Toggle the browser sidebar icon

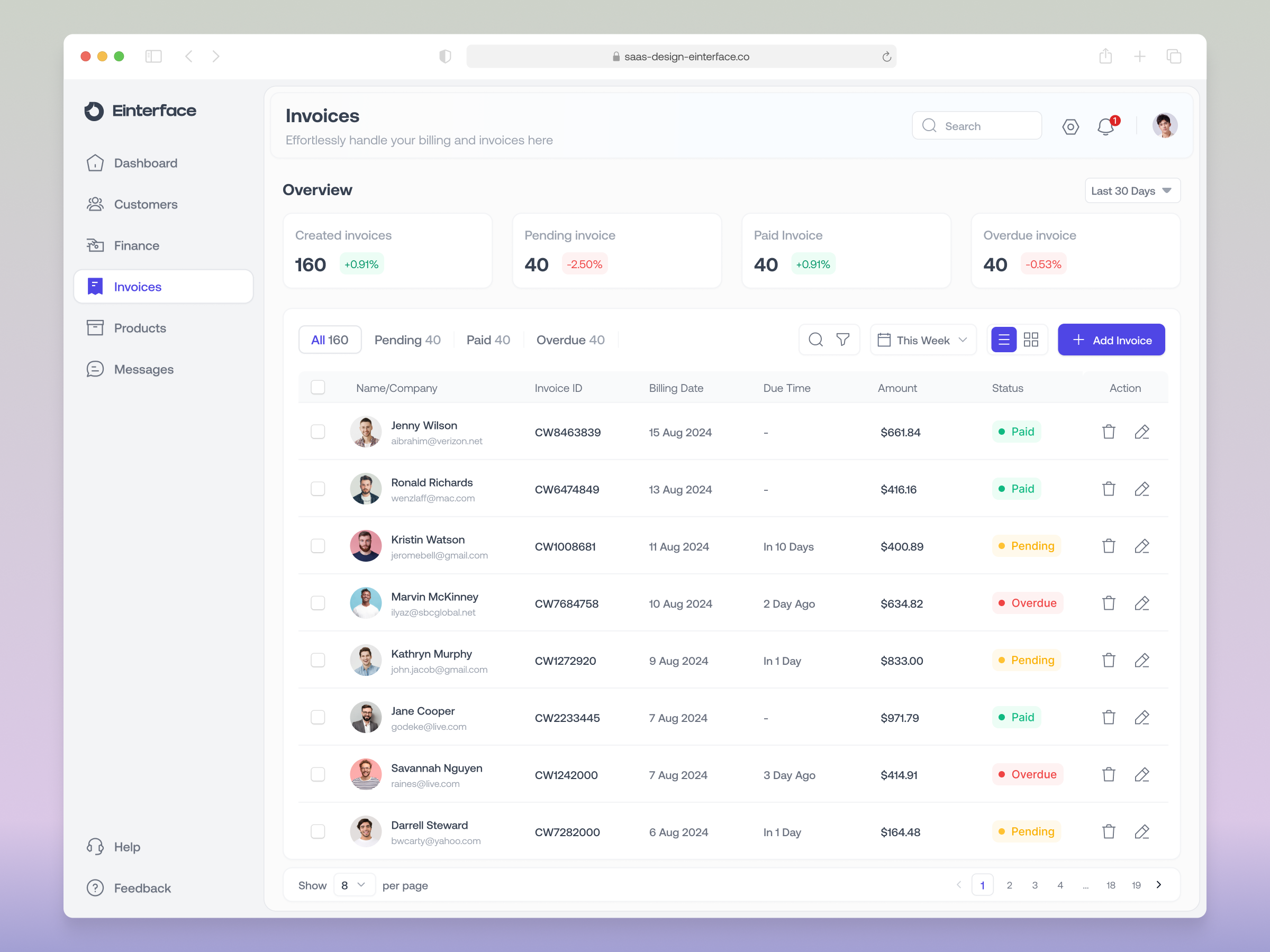coord(153,56)
